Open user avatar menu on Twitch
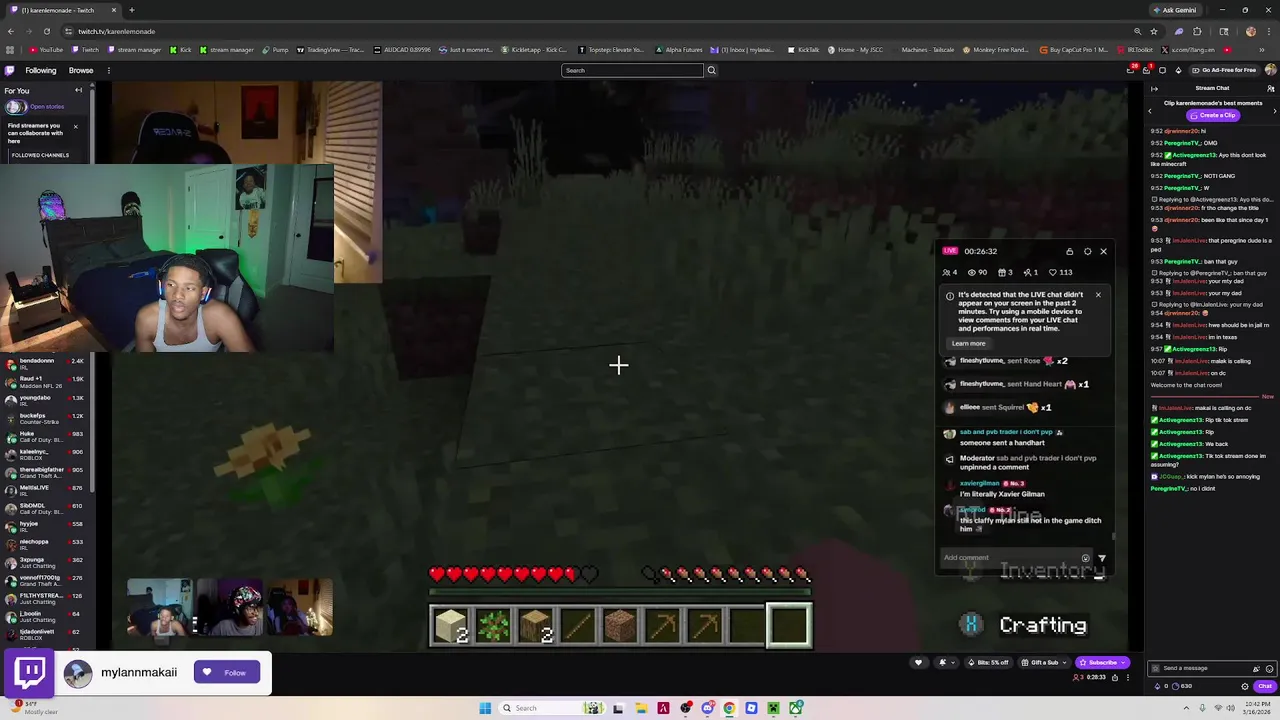 (x=1270, y=70)
